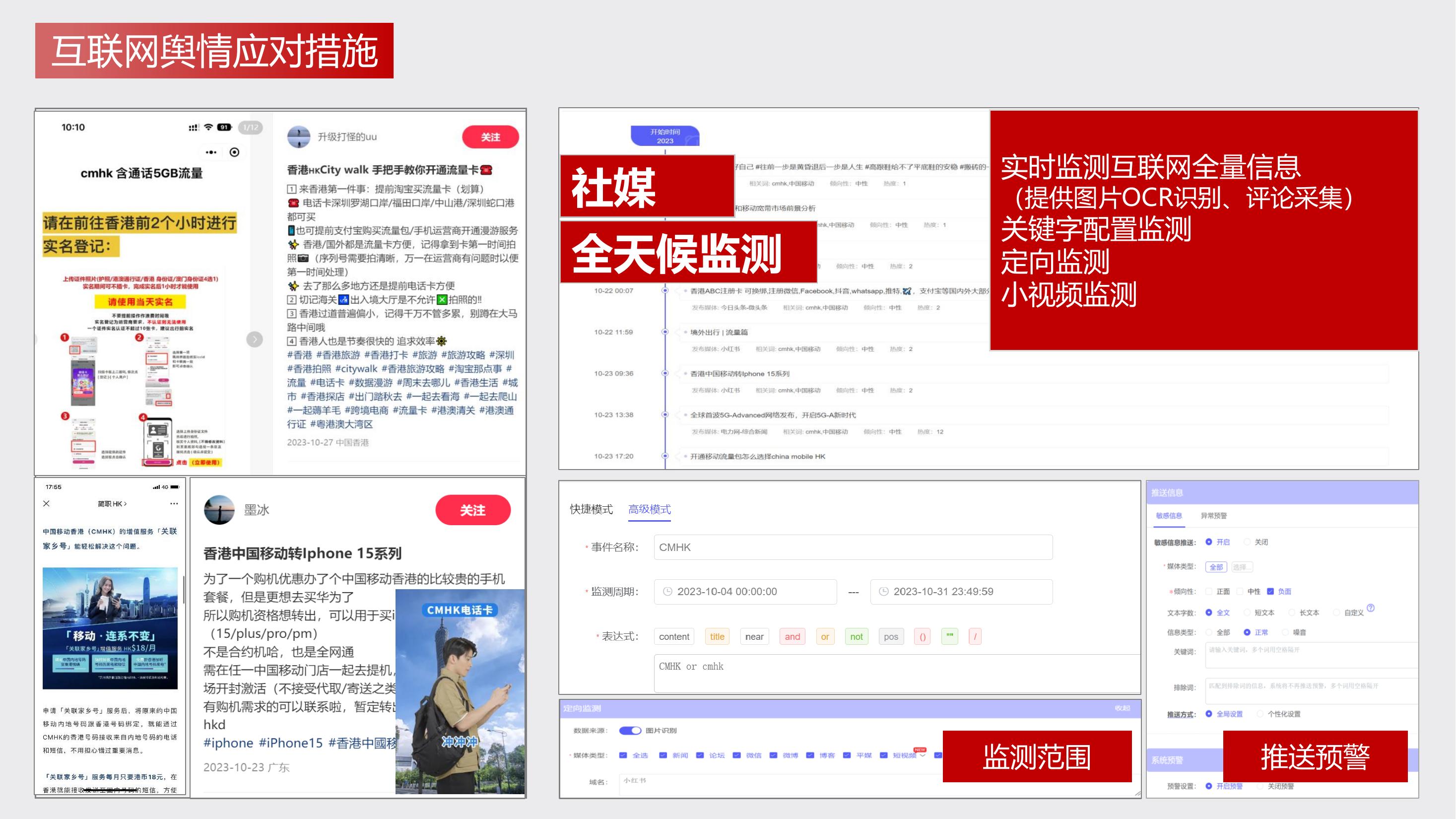Open the hashtag #iphone
This screenshot has width=1456, height=819.
point(228,743)
